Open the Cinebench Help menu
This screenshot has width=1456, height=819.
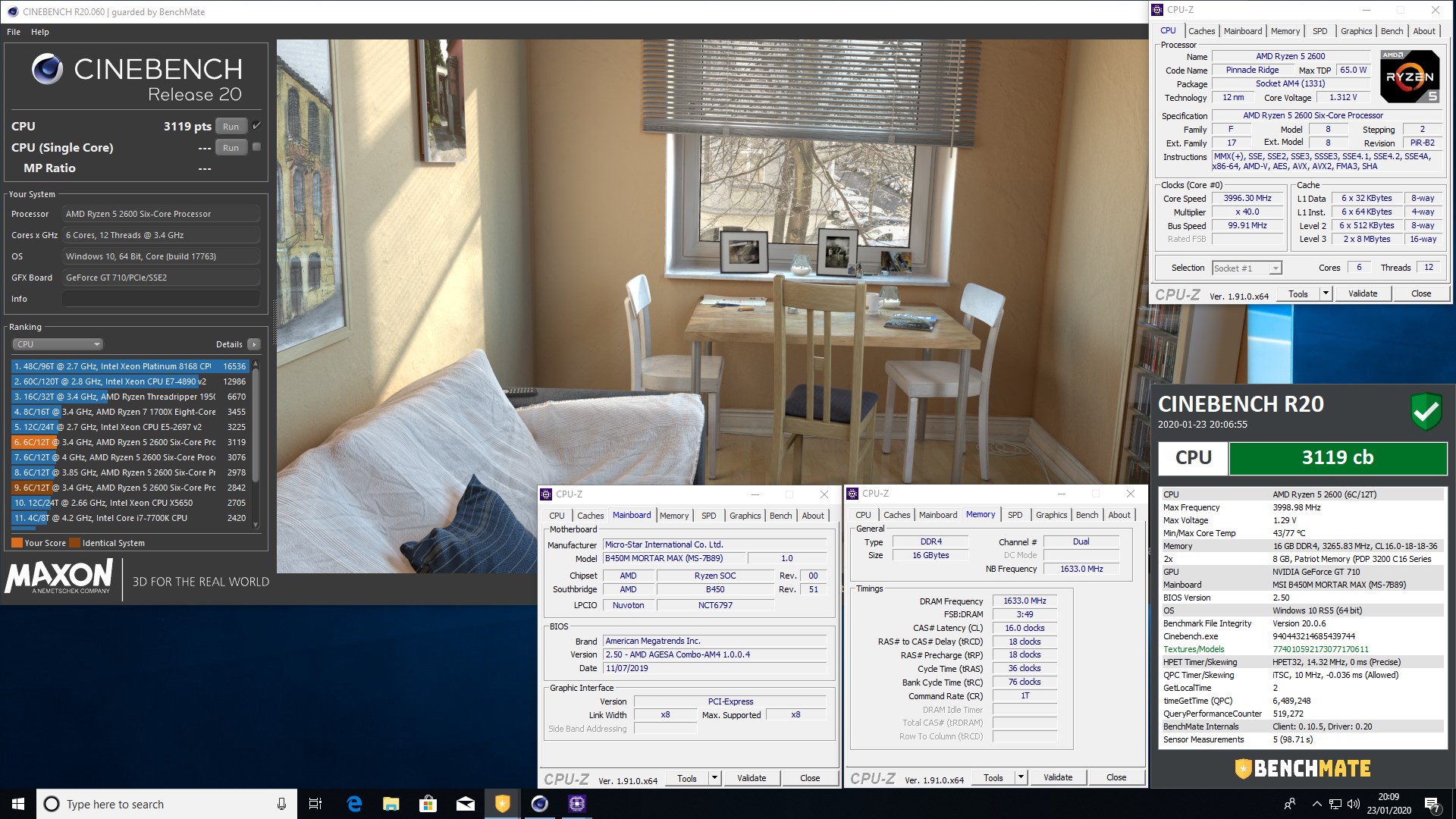pyautogui.click(x=40, y=32)
